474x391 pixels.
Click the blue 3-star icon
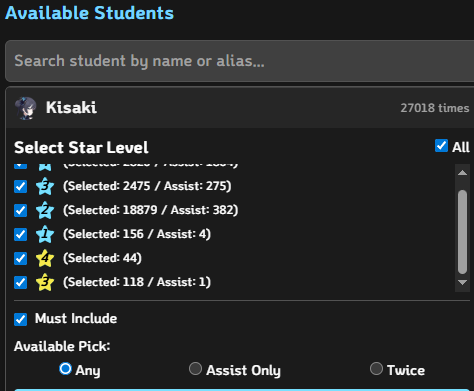tap(45, 186)
